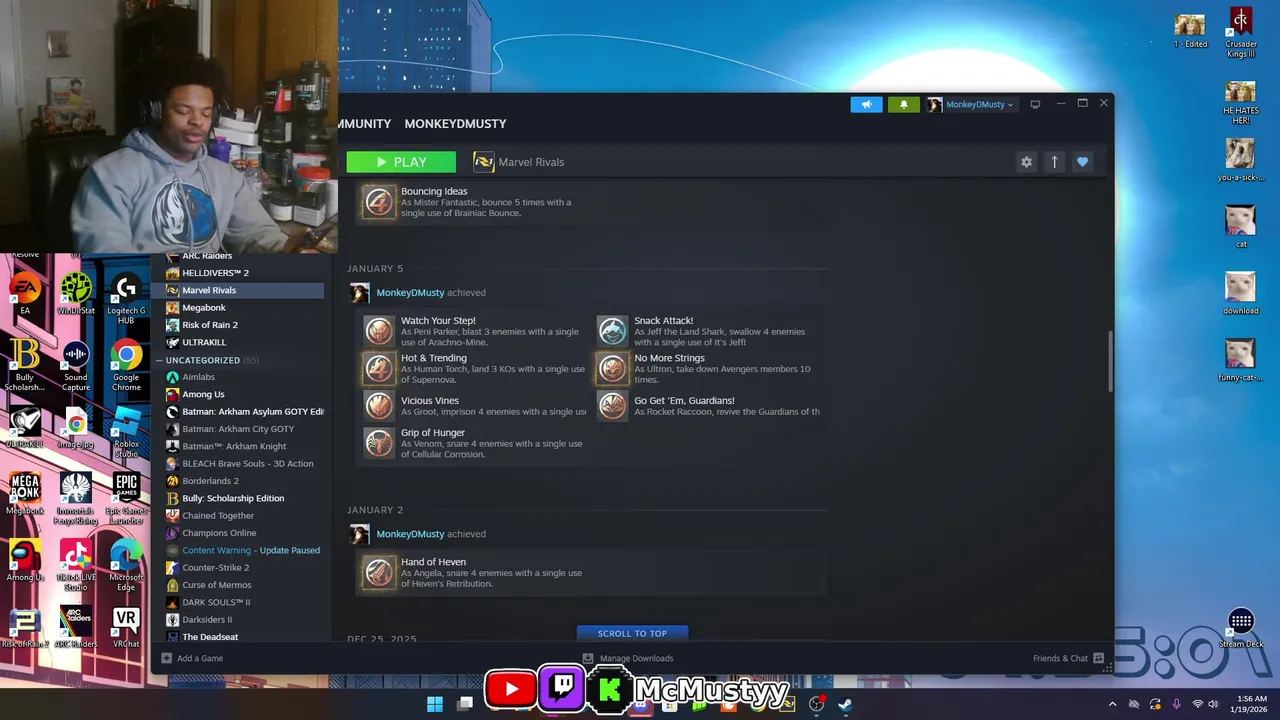
Task: Open MonkeyDMusty profile link under January 5
Action: [410, 293]
